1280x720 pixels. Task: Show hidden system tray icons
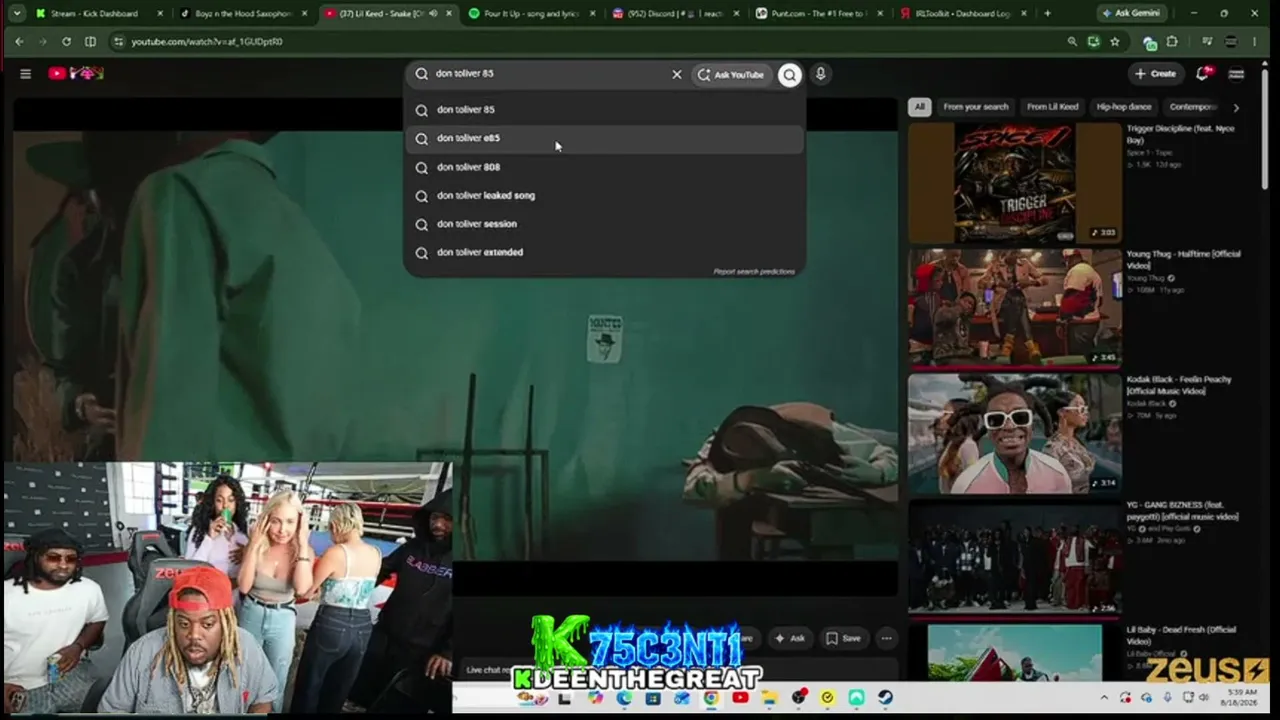(x=1104, y=698)
